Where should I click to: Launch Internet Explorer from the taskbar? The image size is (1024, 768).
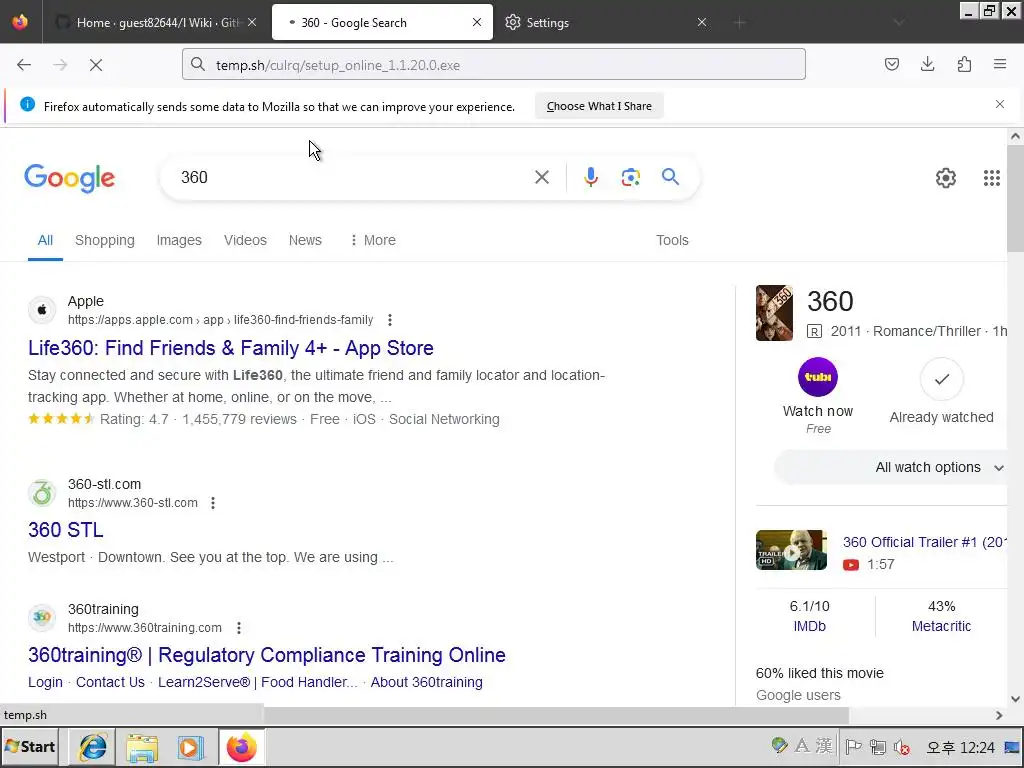93,747
